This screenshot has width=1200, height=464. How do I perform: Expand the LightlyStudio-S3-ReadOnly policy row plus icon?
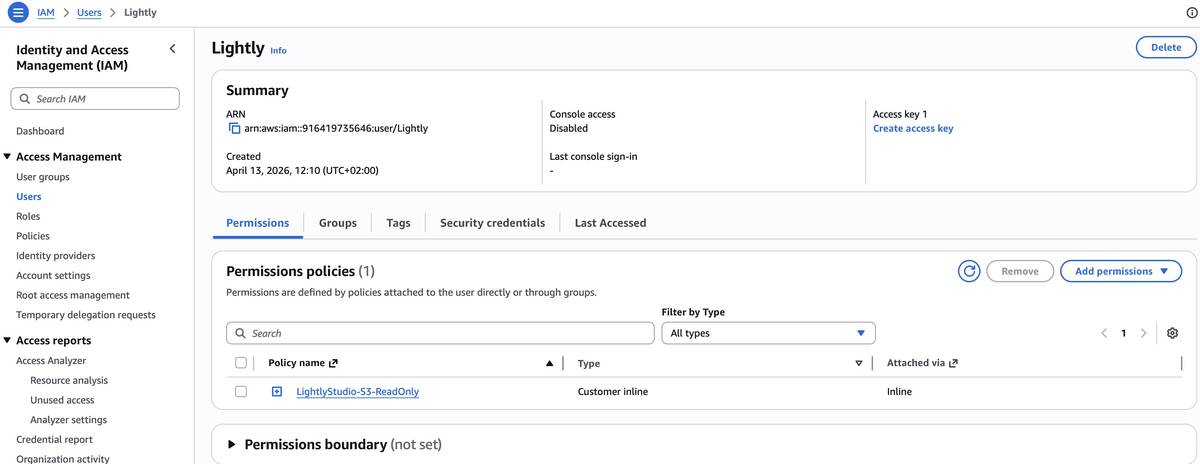click(277, 391)
